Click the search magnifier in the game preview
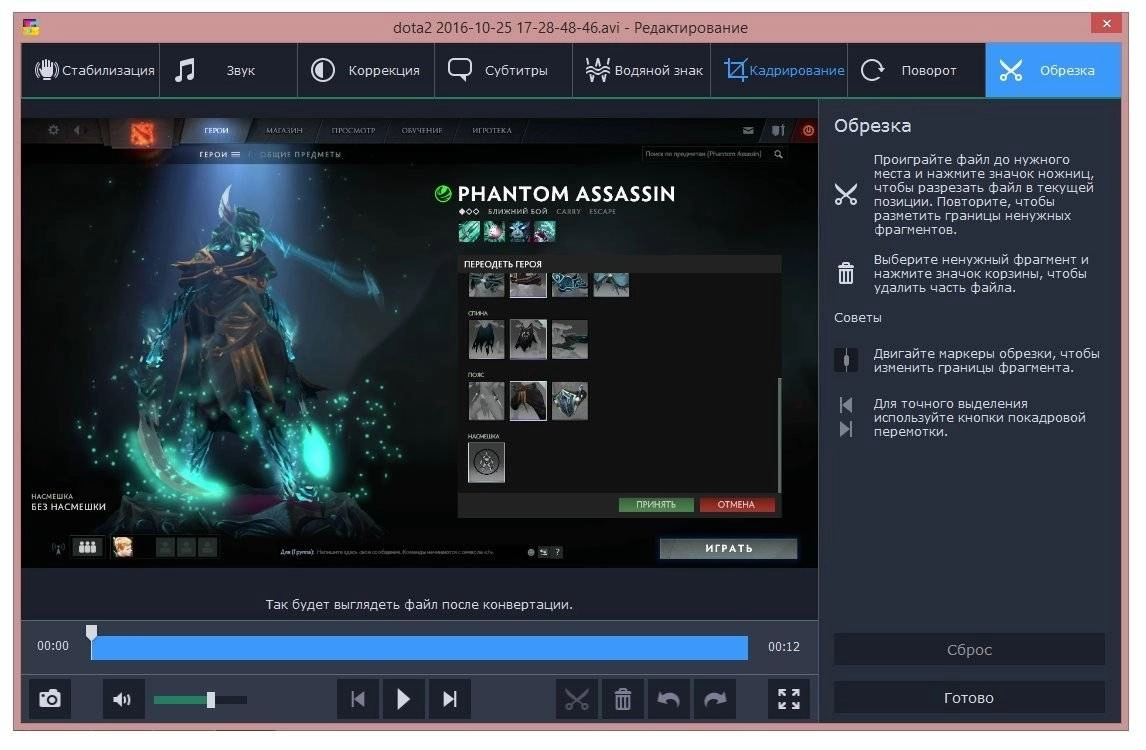 pyautogui.click(x=778, y=154)
